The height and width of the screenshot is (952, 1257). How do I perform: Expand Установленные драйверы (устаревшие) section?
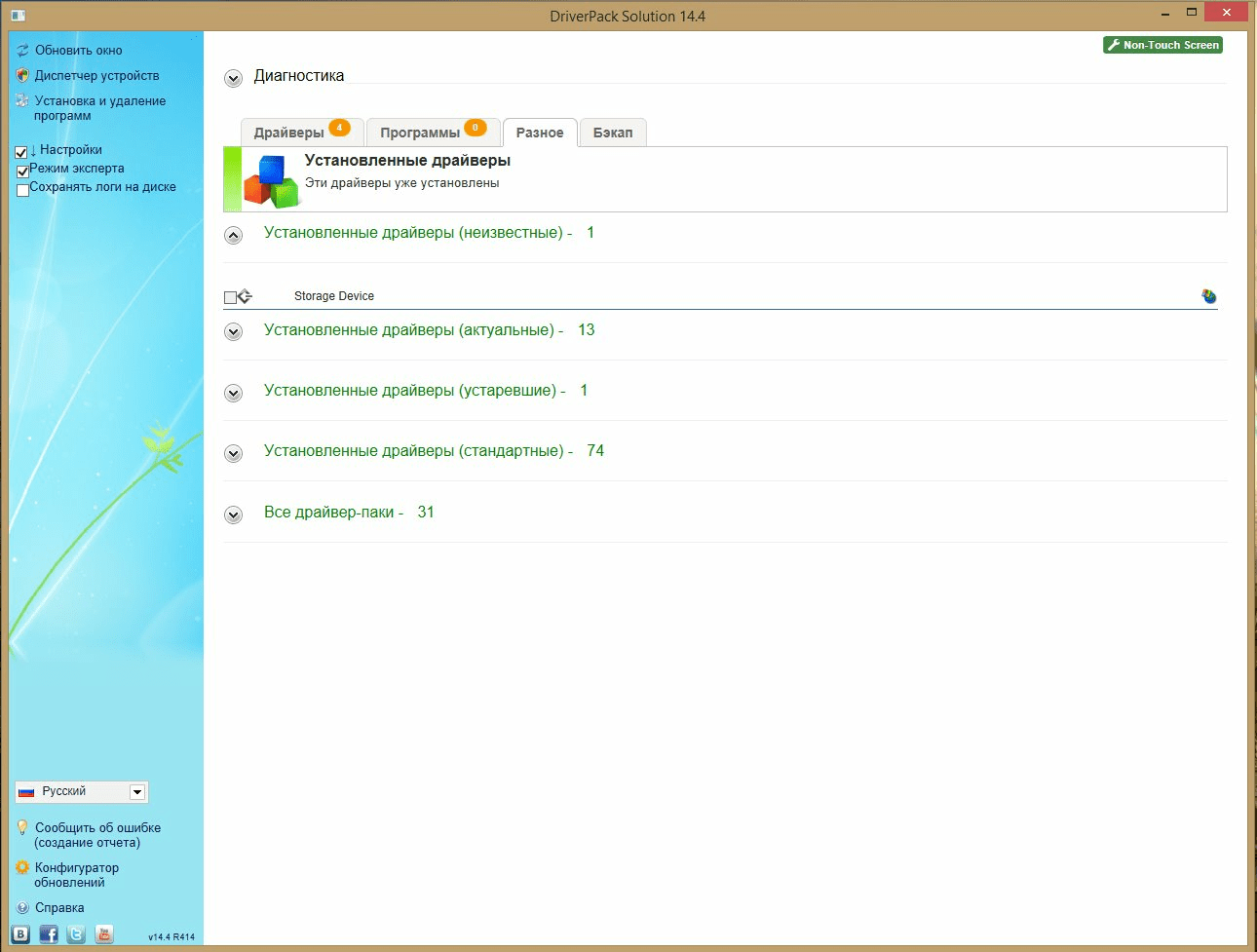pos(233,393)
